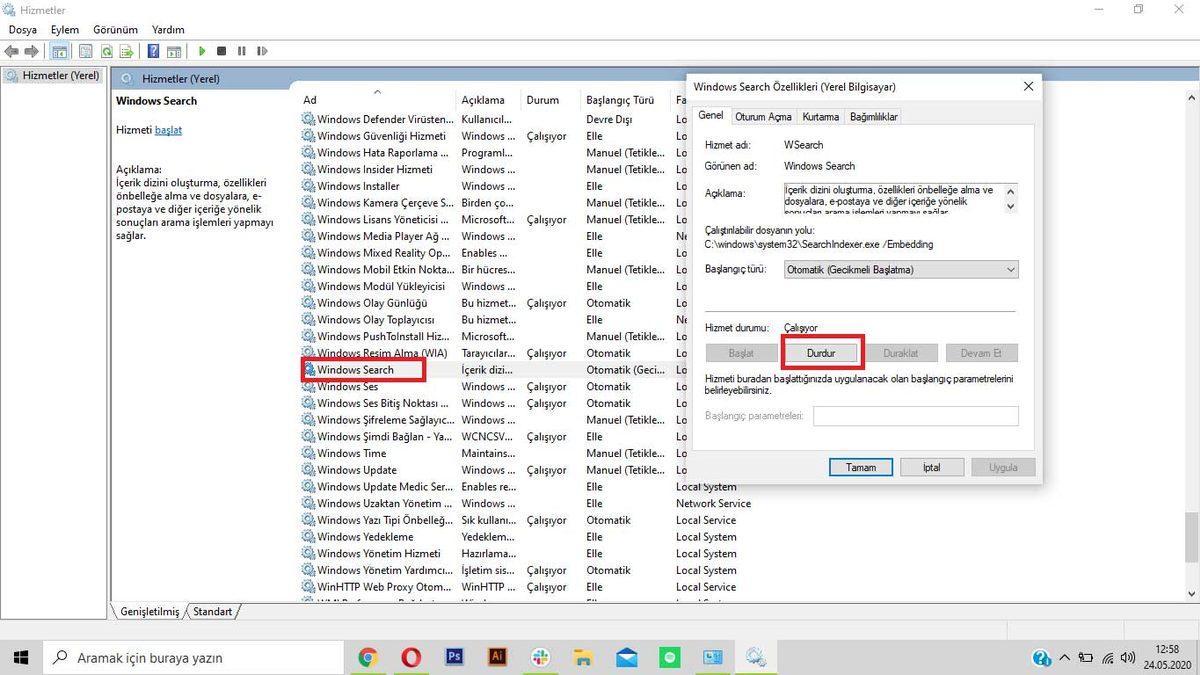Screen dimensions: 1200x675
Task: Click the Başlangıç parametreleri input field
Action: 914,415
